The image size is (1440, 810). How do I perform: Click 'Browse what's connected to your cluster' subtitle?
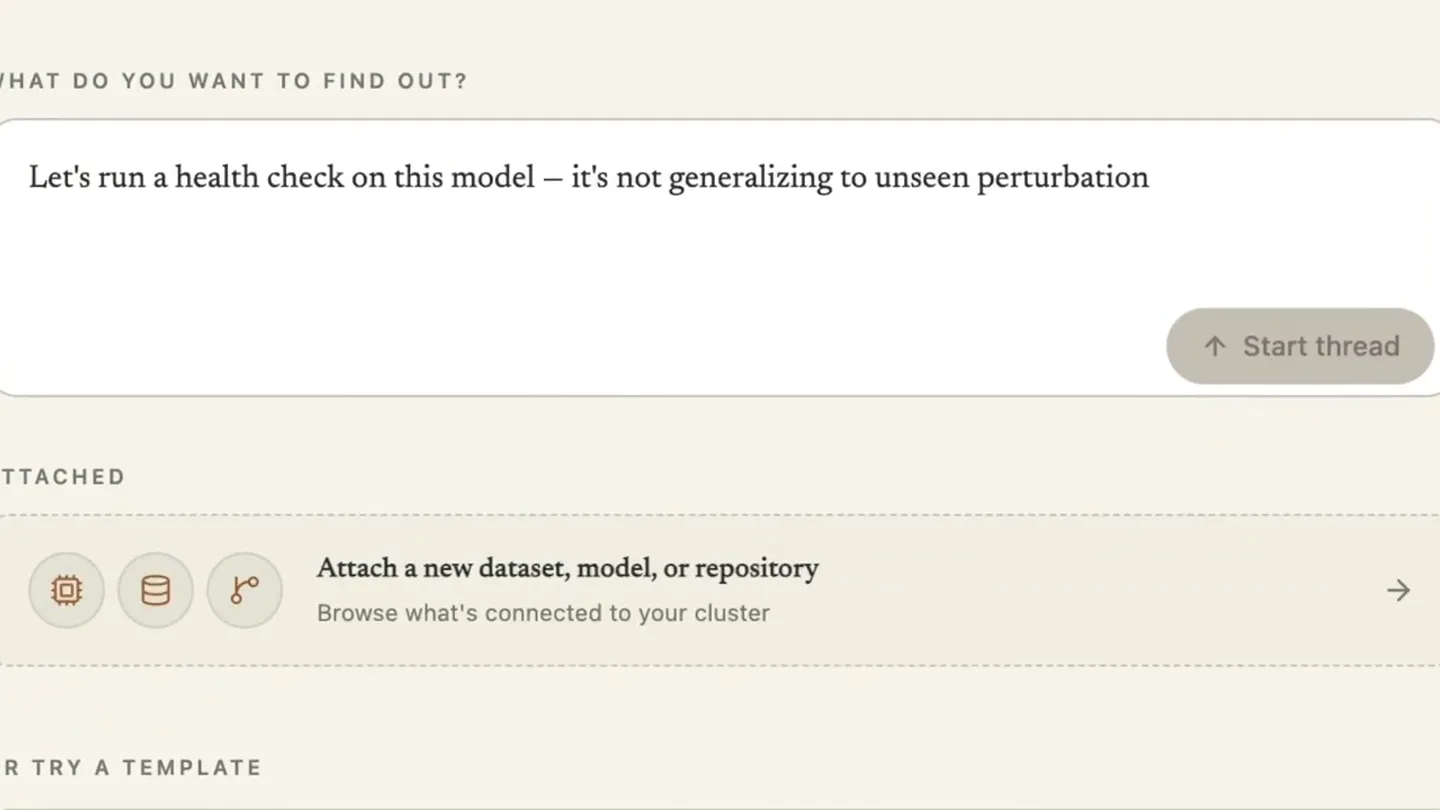point(543,613)
